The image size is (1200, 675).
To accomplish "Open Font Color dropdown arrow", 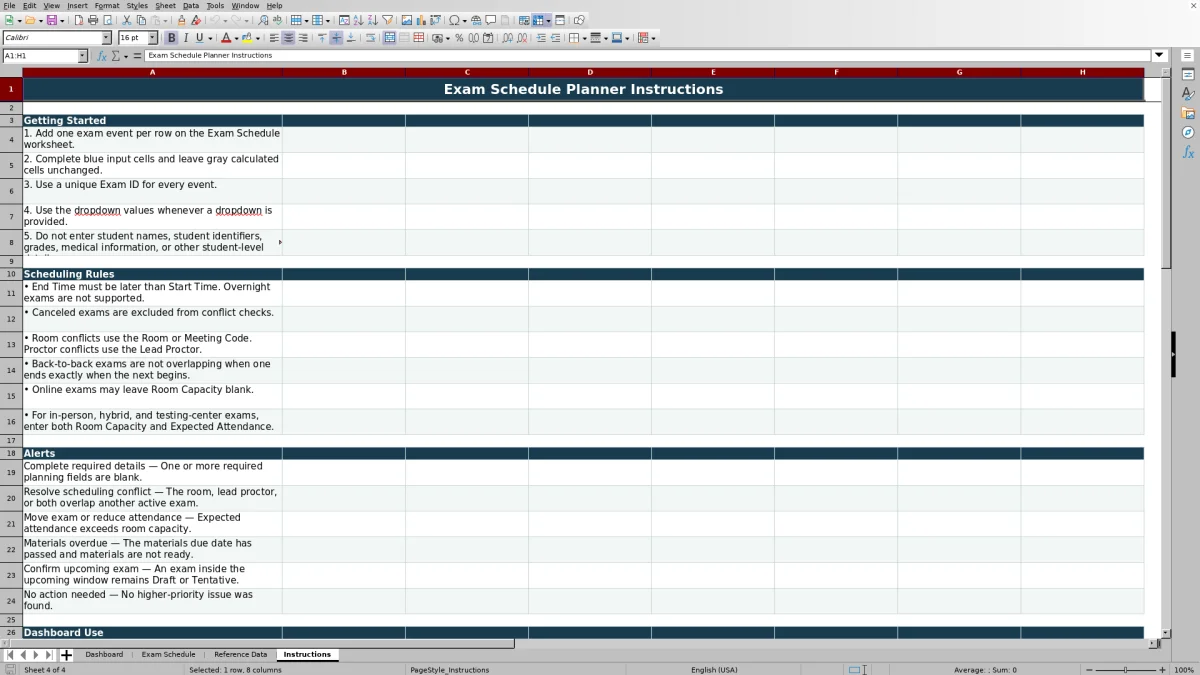I will 237,38.
